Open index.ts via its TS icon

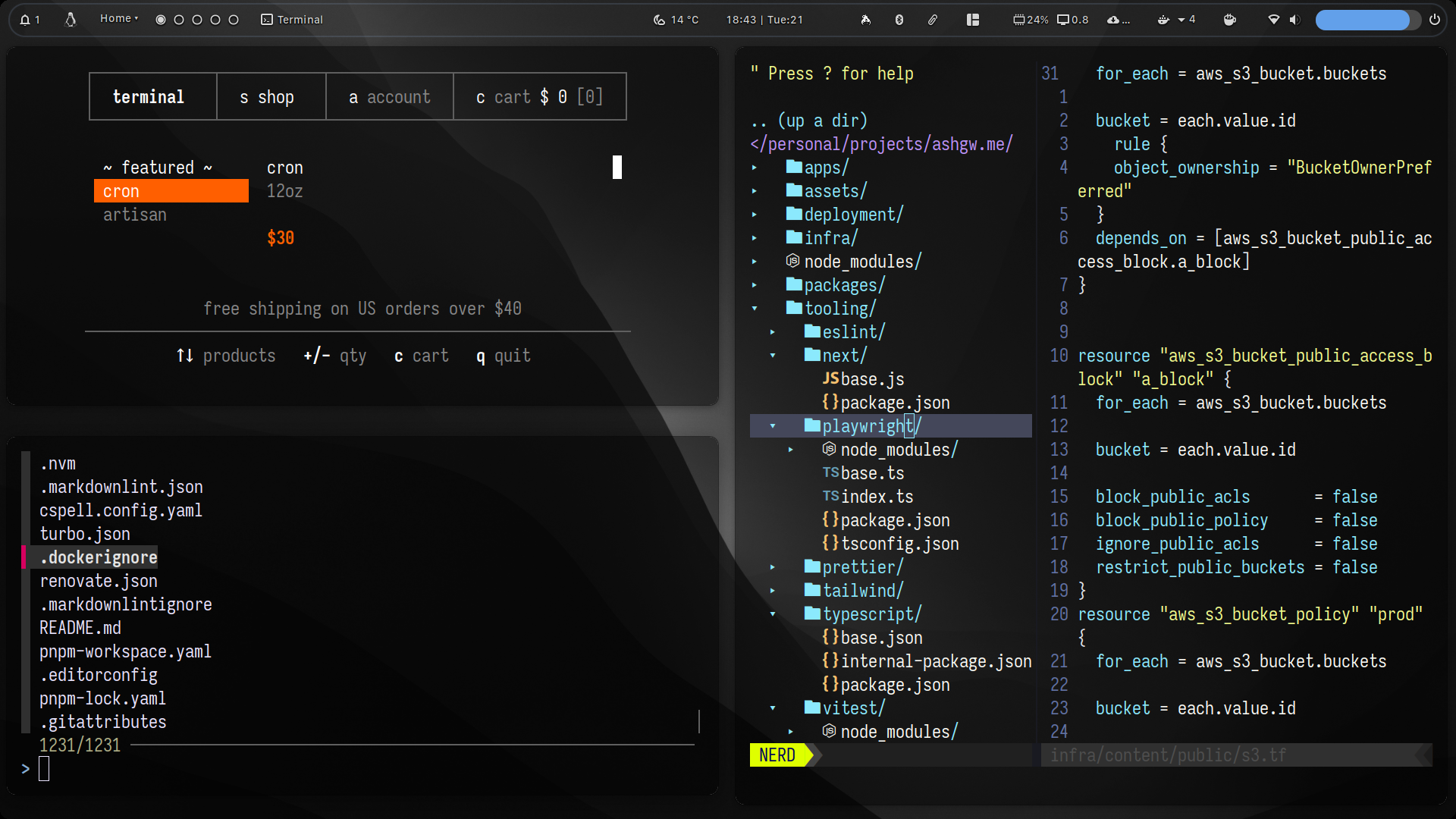(831, 496)
